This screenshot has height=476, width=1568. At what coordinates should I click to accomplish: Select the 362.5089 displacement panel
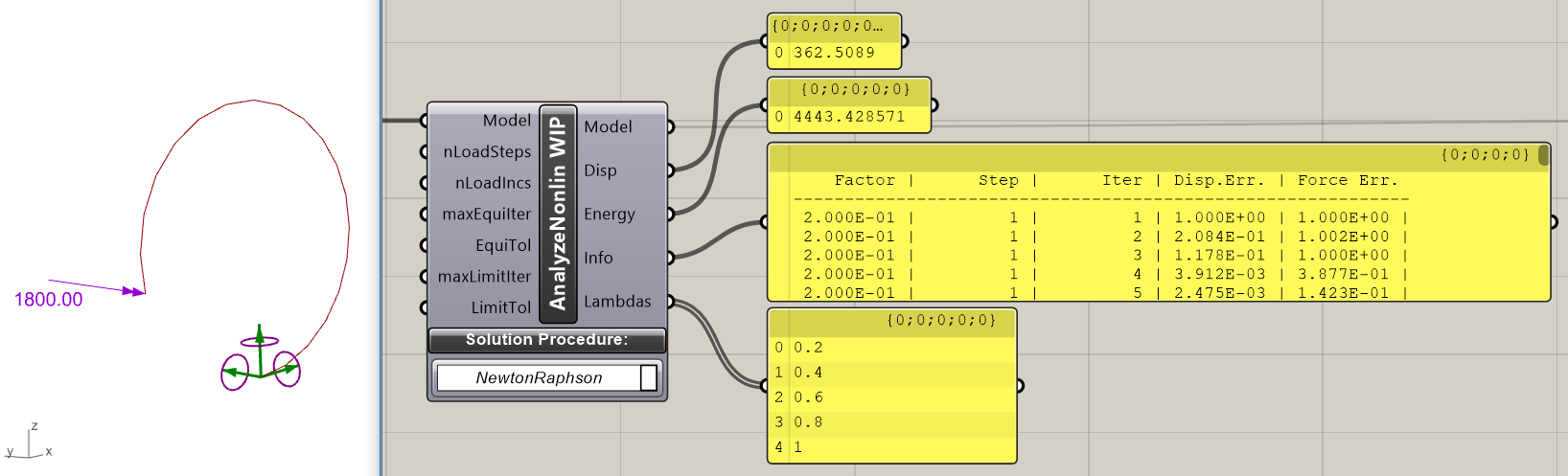[x=834, y=53]
